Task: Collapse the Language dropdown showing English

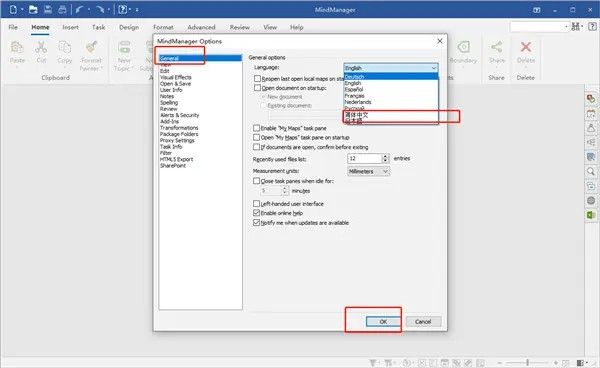Action: (434, 68)
